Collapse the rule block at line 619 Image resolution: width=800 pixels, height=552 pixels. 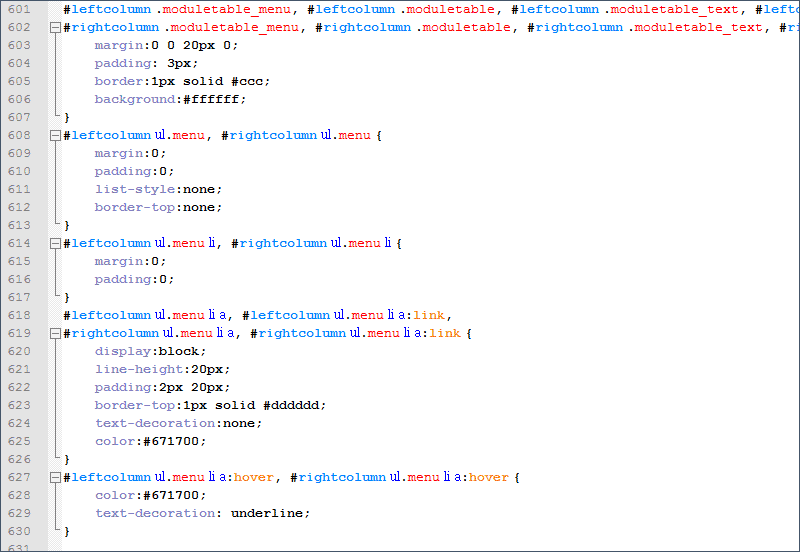tap(54, 333)
